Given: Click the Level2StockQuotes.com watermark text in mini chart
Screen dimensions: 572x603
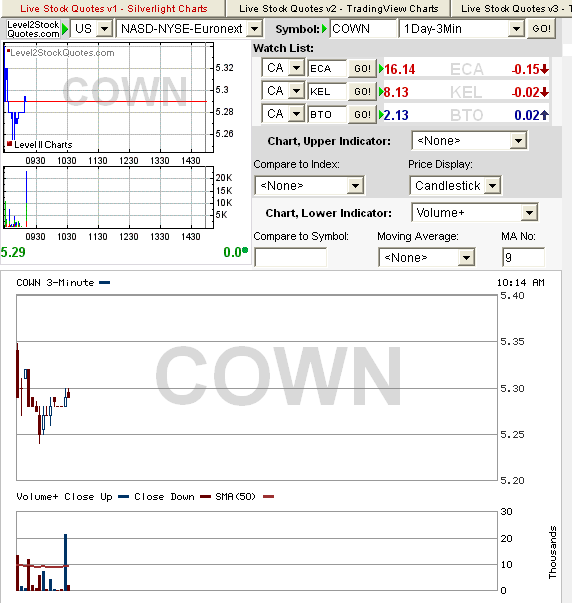Looking at the screenshot, I should pos(62,53).
